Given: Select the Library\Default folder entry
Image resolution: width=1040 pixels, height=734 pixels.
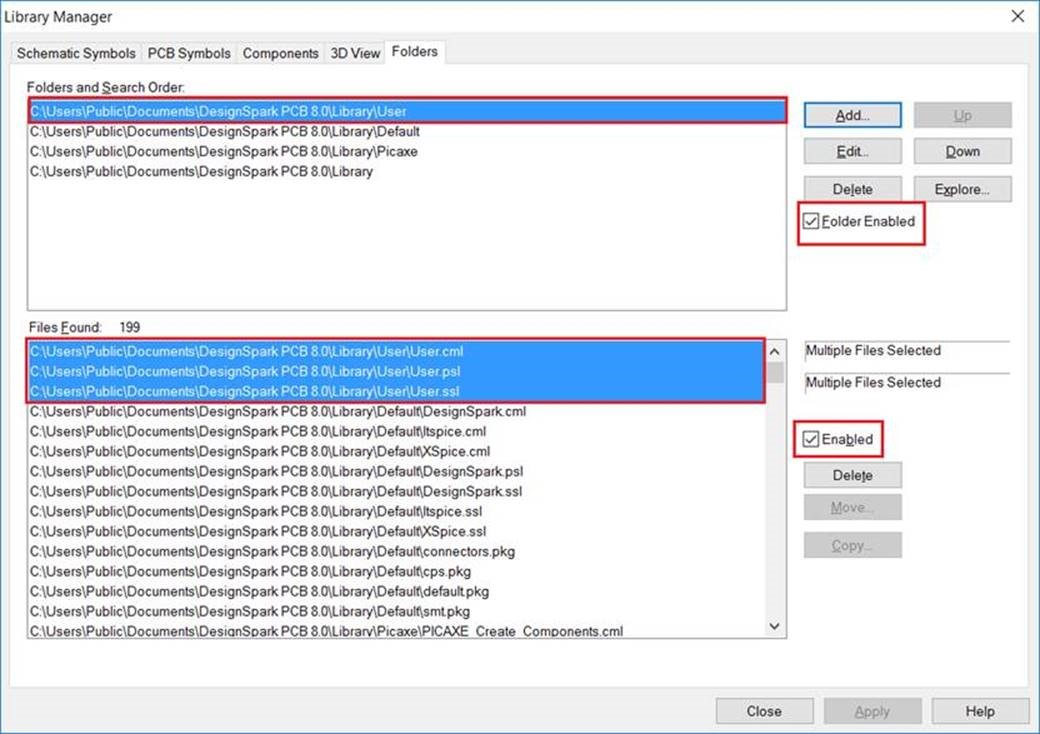Looking at the screenshot, I should click(225, 131).
